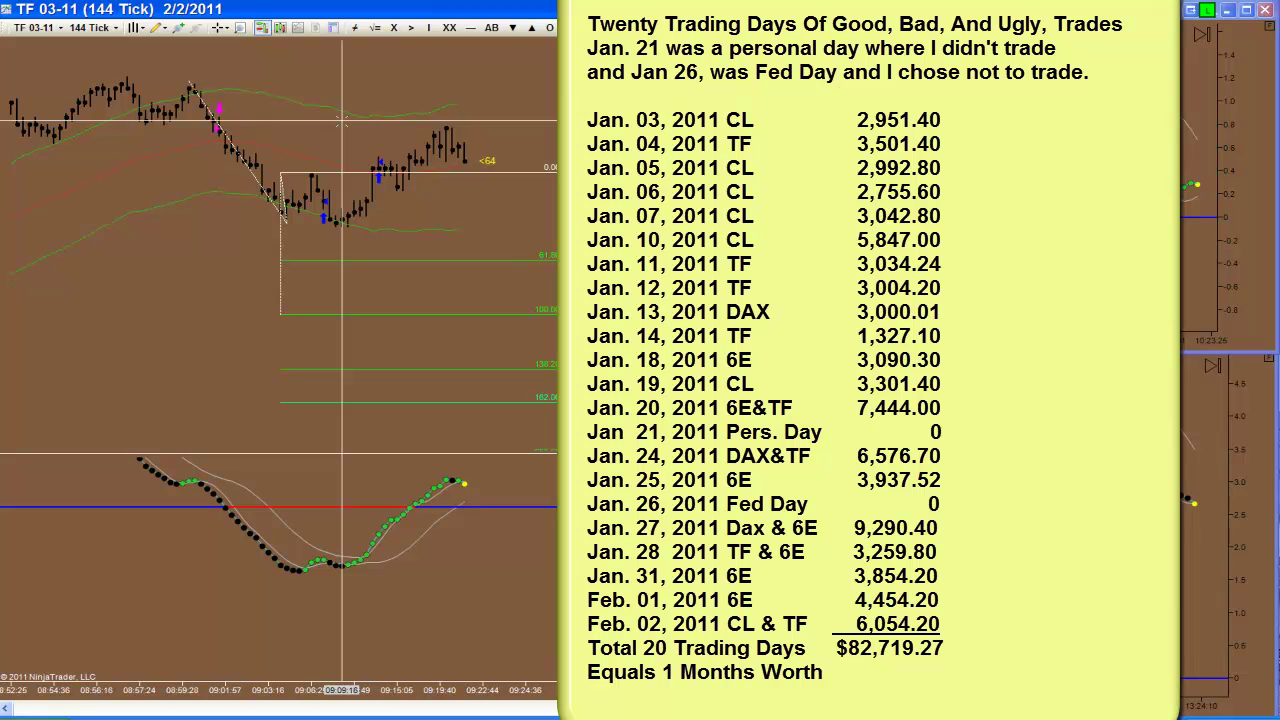Click the line chart strategies icon
Screen dimensions: 1280x720
(x=298, y=28)
